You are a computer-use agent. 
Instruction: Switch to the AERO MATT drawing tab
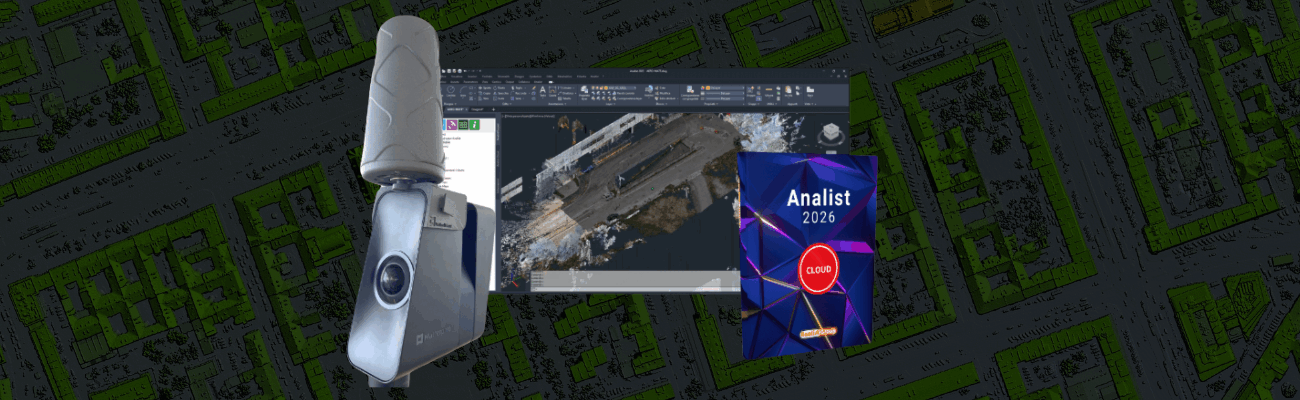click(x=454, y=109)
